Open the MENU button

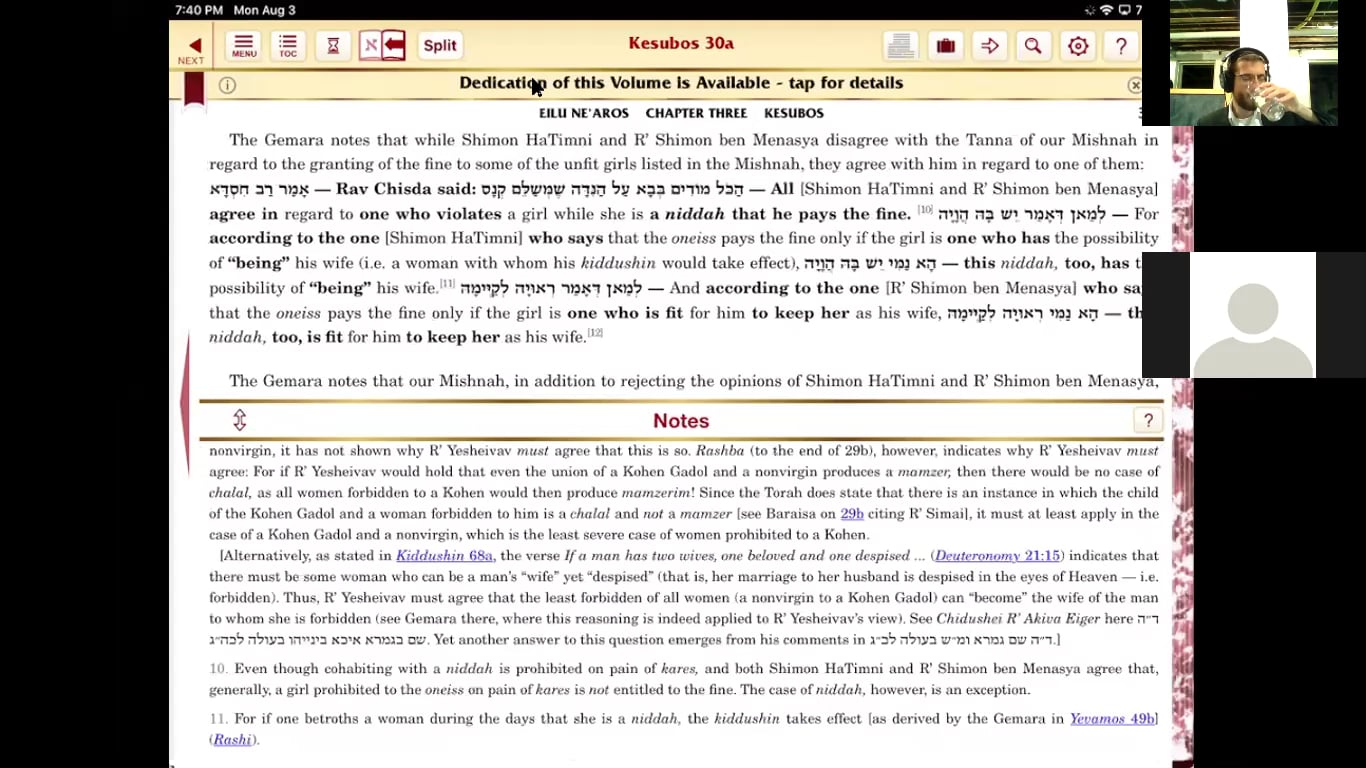coord(244,46)
